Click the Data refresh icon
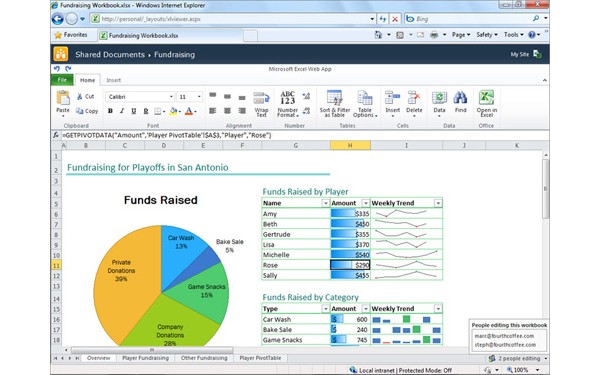600x375 pixels. [439, 98]
